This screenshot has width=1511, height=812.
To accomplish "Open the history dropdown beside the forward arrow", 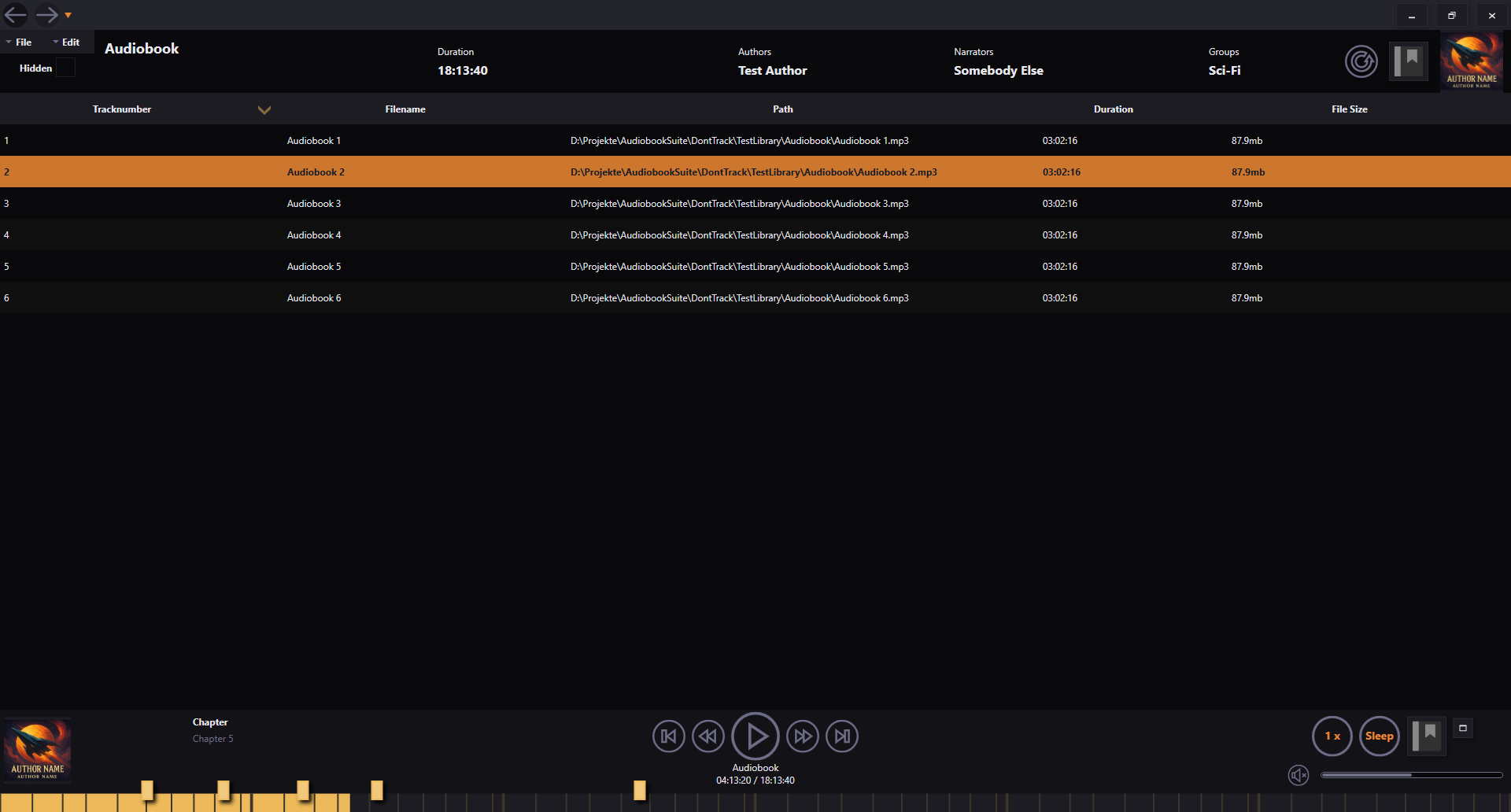I will click(68, 14).
